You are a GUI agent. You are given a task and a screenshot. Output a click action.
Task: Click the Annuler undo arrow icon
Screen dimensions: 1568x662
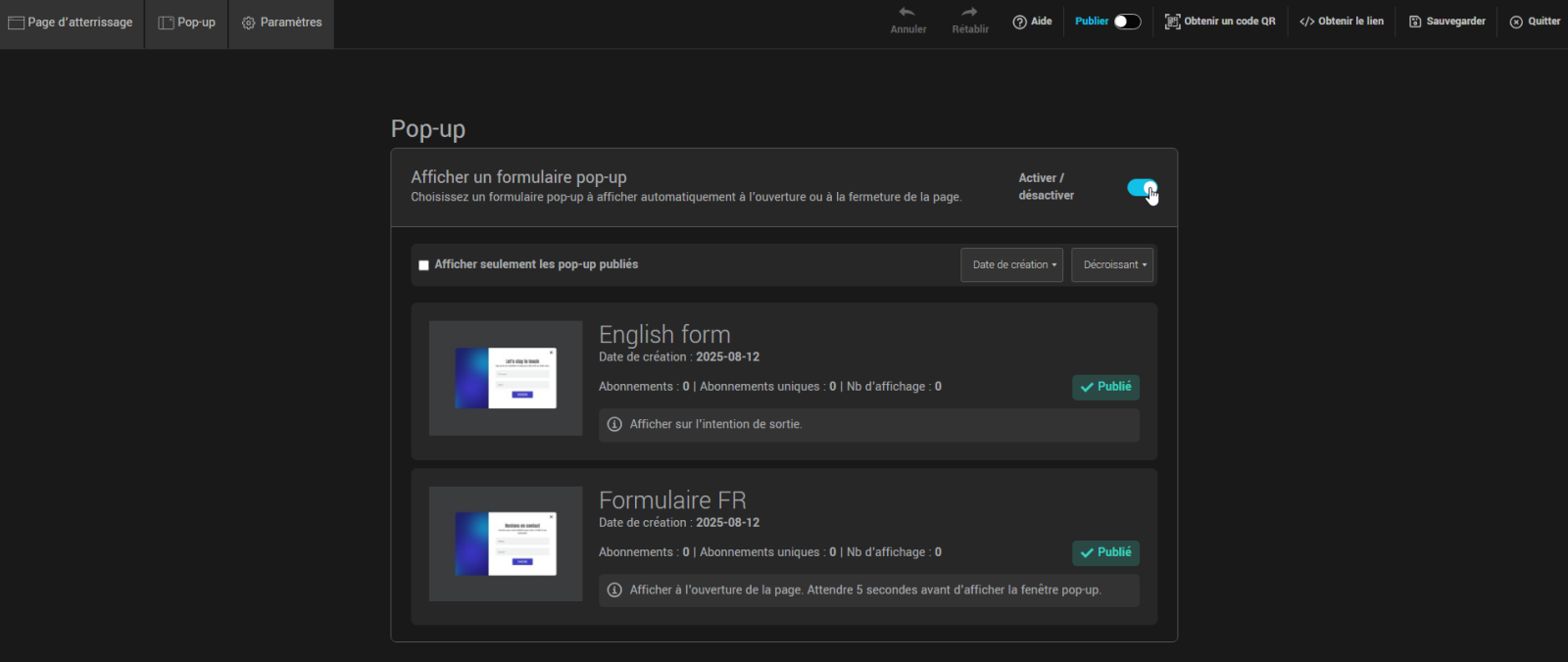tap(906, 13)
